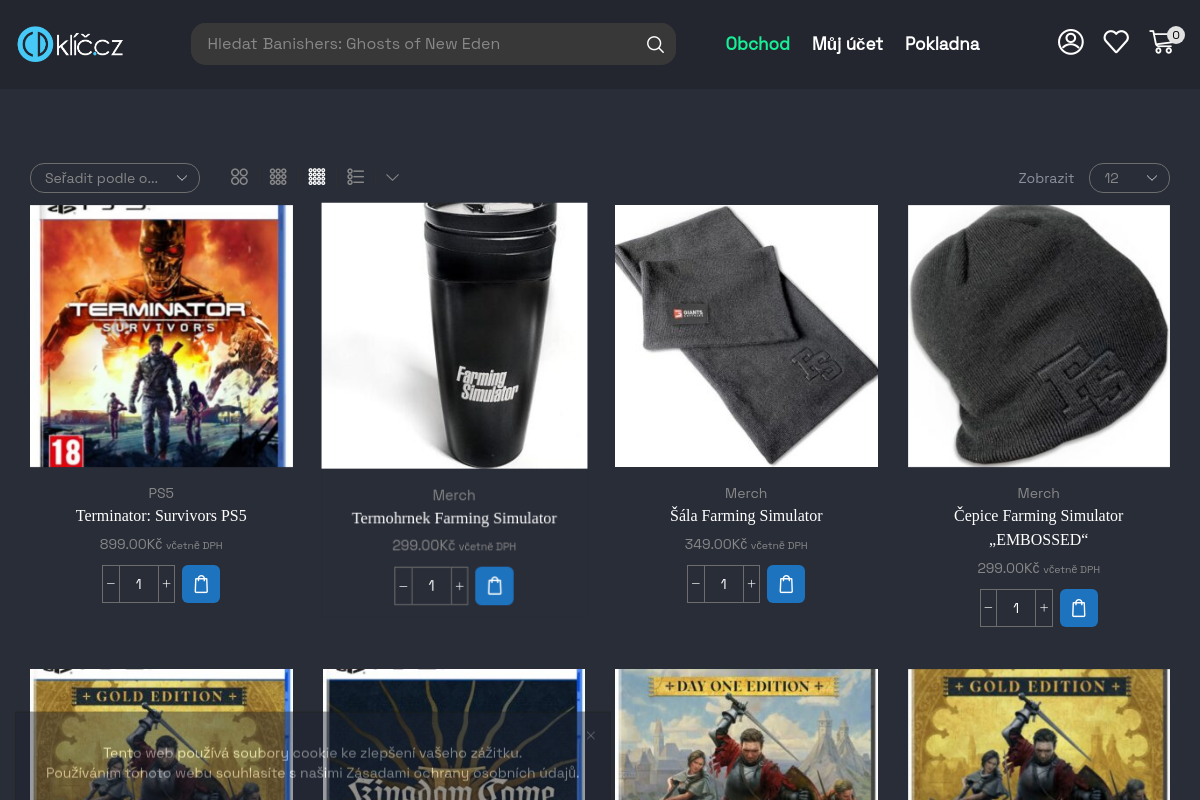Open Terminator: Survivors PS5 product title
The width and height of the screenshot is (1200, 800).
coord(161,516)
